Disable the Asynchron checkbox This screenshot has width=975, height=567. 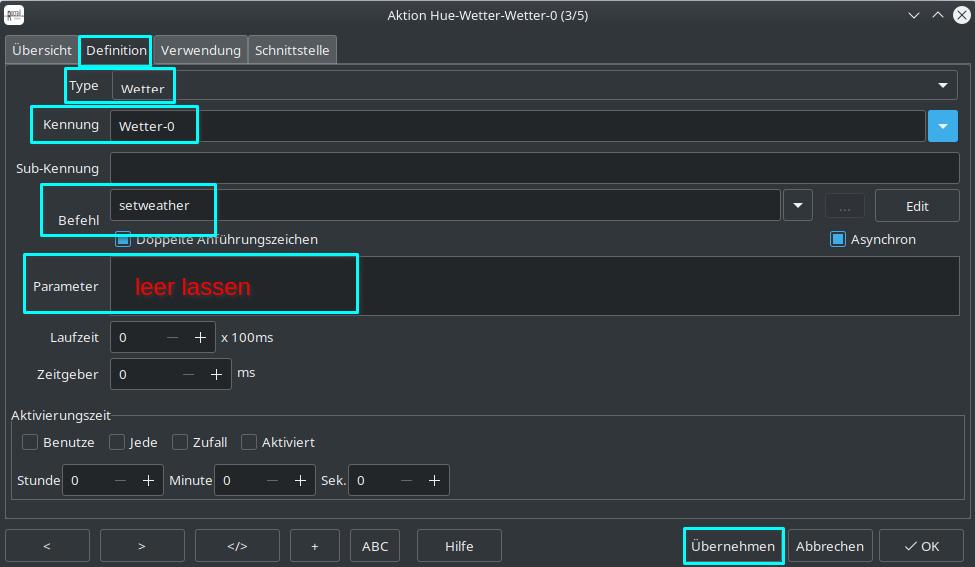[x=838, y=239]
